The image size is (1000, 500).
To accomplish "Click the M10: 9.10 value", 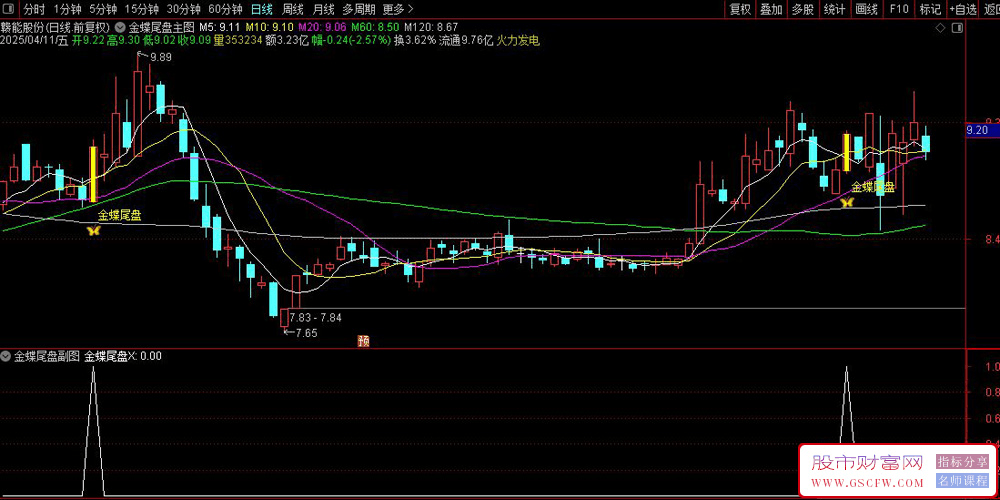I will tap(270, 28).
